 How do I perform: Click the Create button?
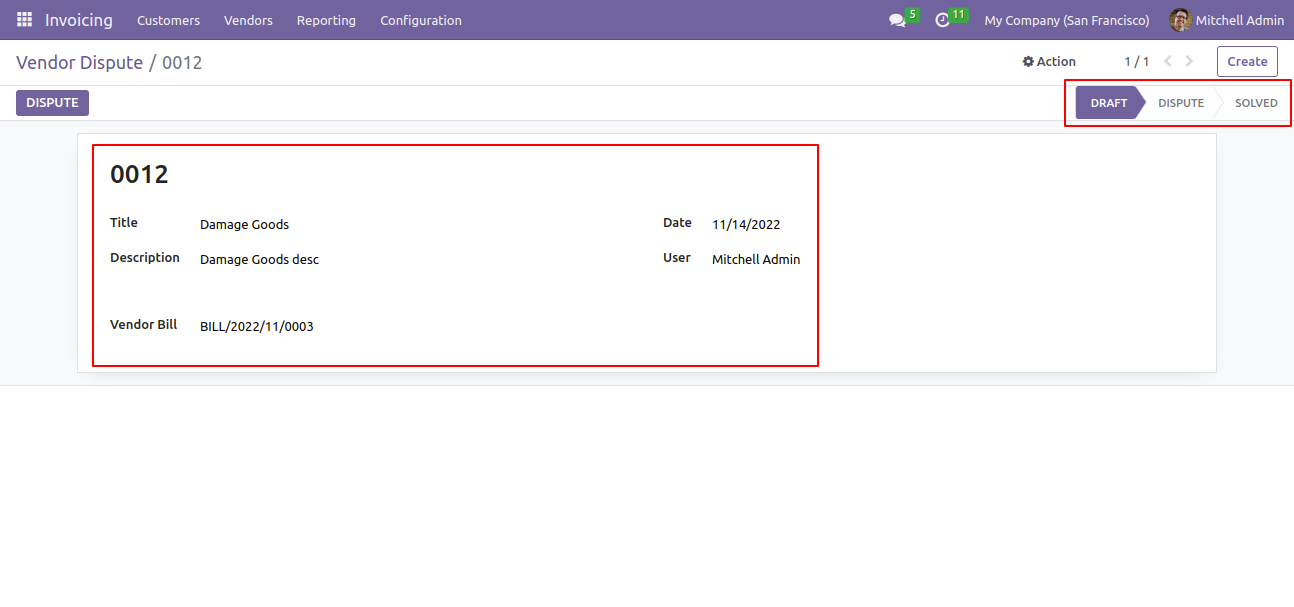(1247, 61)
